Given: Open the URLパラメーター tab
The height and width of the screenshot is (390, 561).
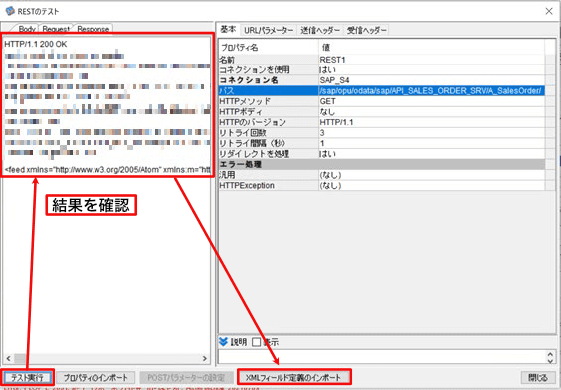Looking at the screenshot, I should point(269,30).
